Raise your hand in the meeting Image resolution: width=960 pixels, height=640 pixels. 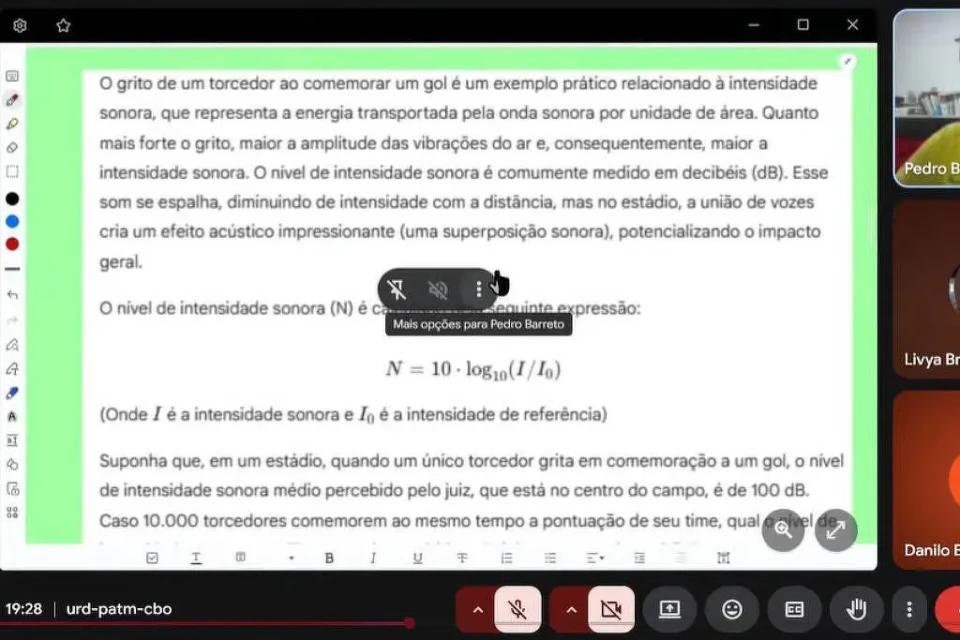click(856, 609)
